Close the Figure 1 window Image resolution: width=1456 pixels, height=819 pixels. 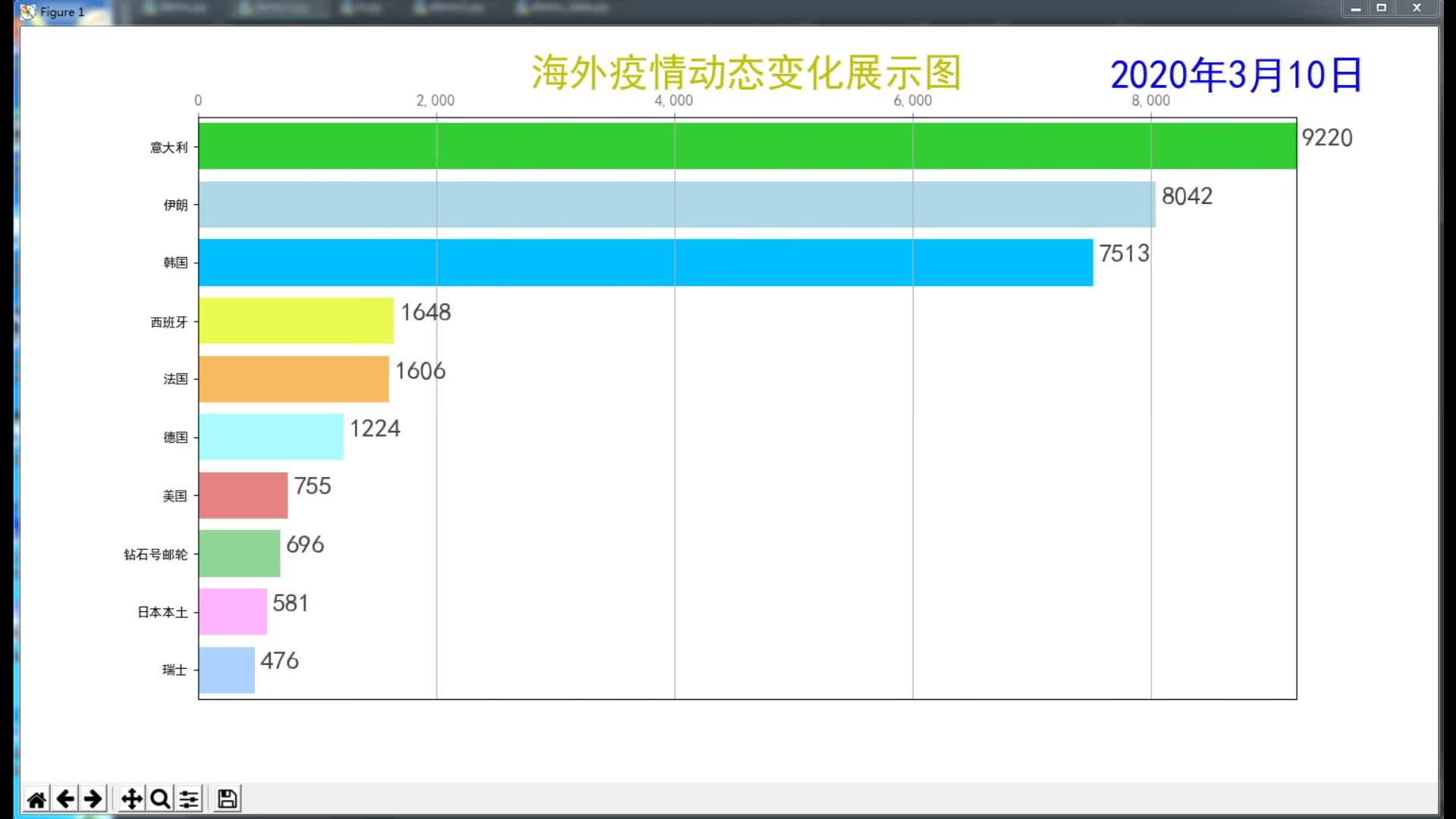click(x=1417, y=8)
